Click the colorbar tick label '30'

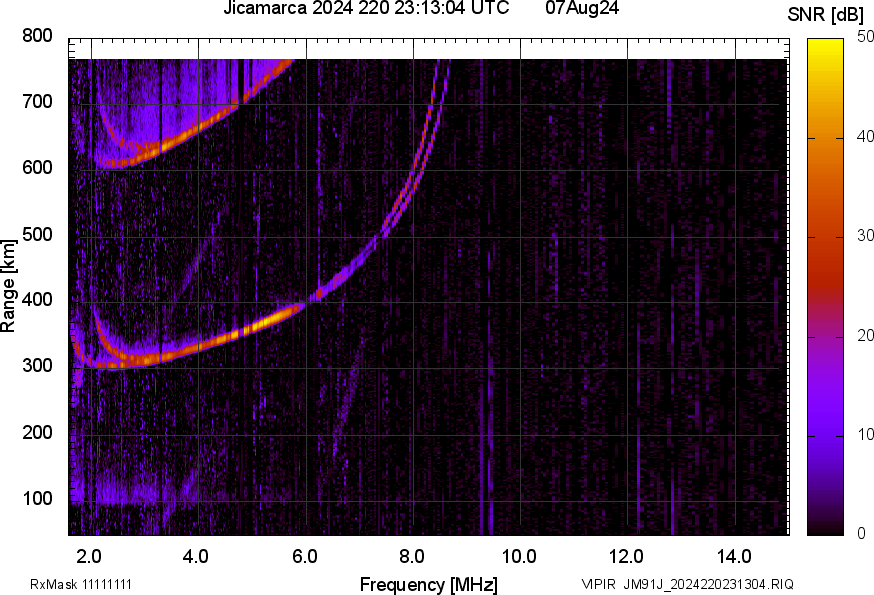point(865,235)
